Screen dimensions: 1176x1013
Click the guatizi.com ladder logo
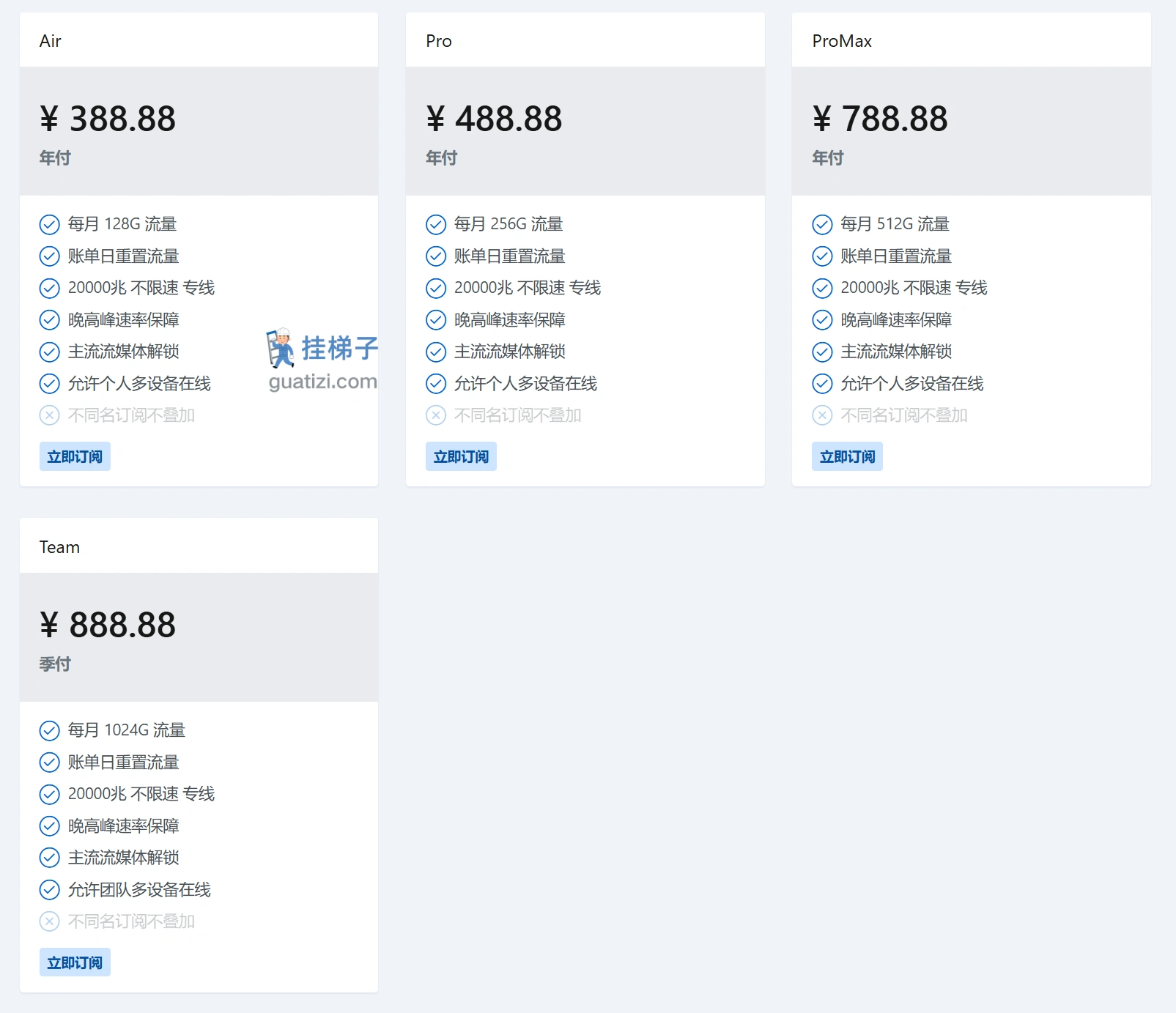322,360
